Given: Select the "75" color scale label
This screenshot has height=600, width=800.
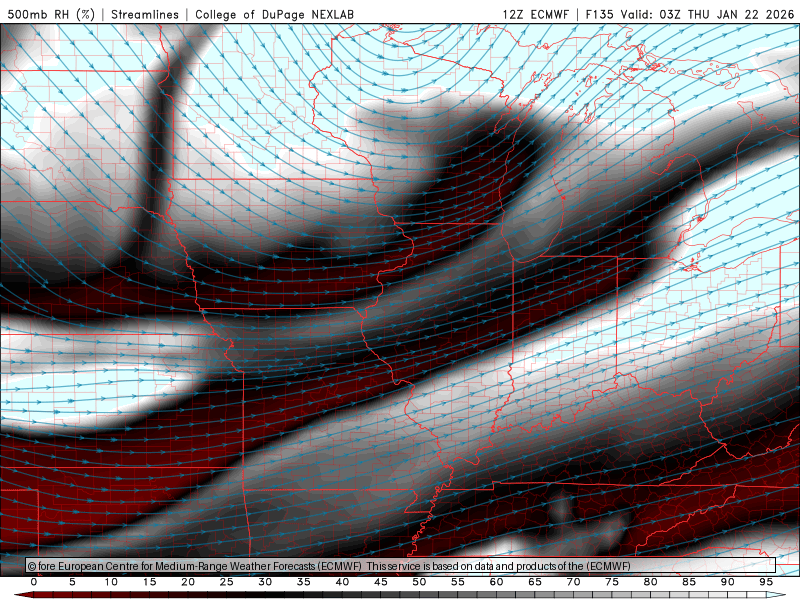Looking at the screenshot, I should pos(612,582).
